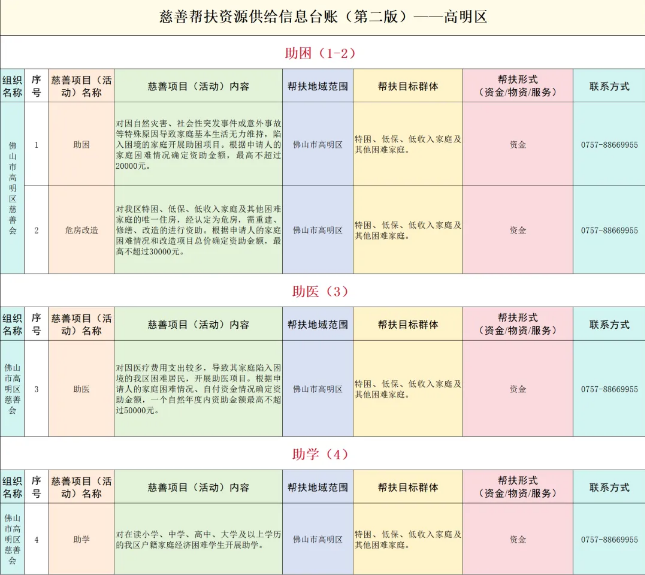Click 组织名称 header in the 助学 table
Viewport: 645px width, 575px height.
(x=12, y=487)
